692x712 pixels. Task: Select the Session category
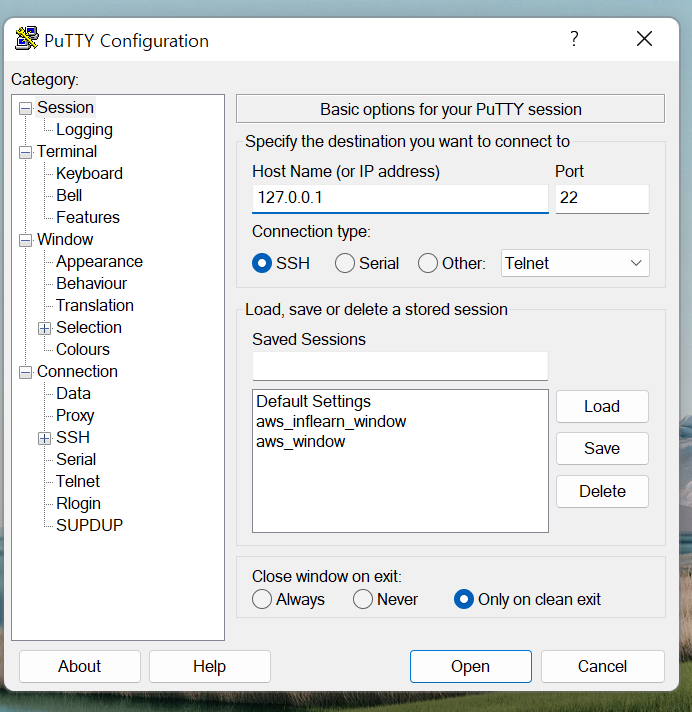pyautogui.click(x=65, y=108)
